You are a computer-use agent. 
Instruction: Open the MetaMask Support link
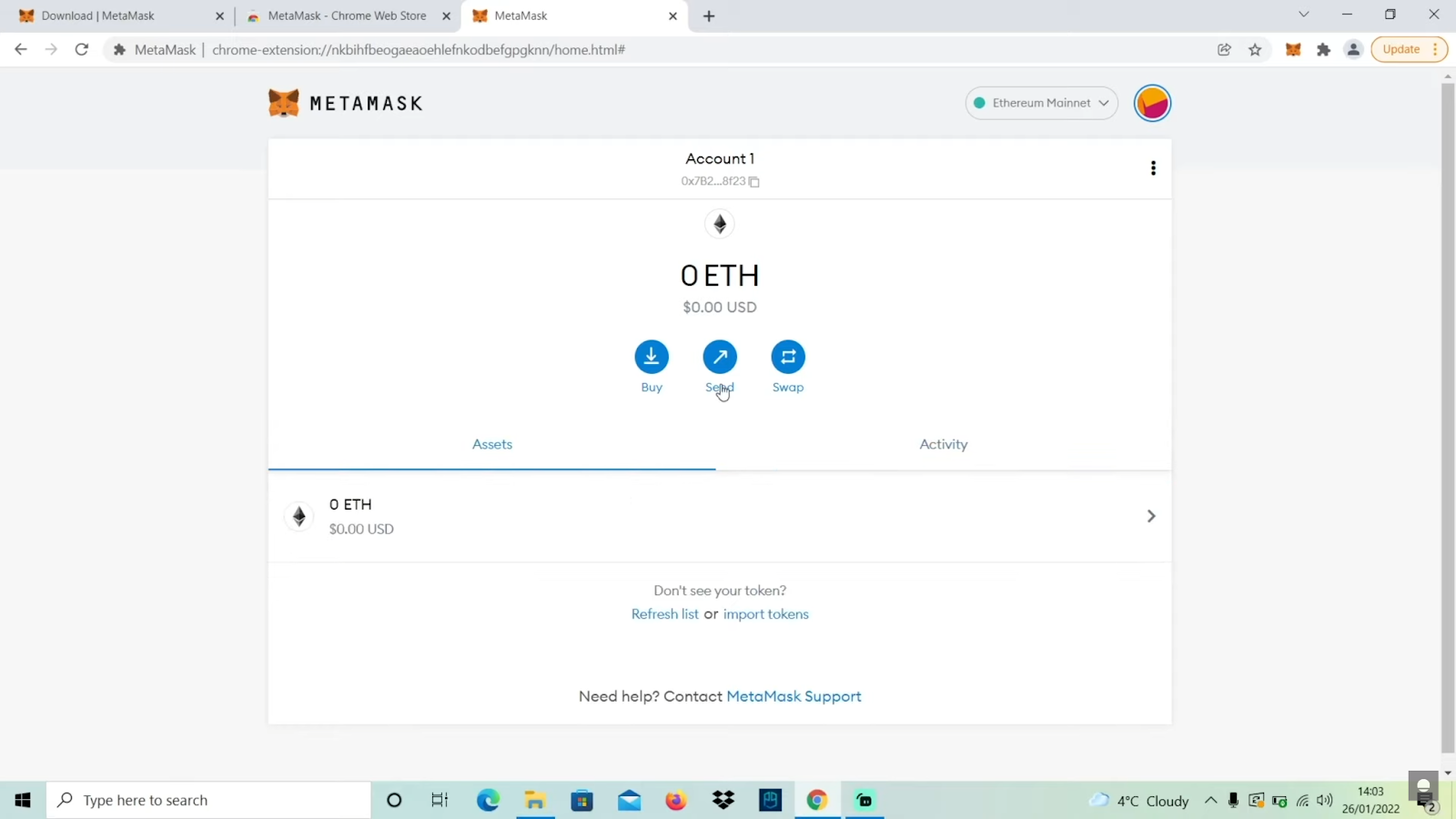[794, 696]
